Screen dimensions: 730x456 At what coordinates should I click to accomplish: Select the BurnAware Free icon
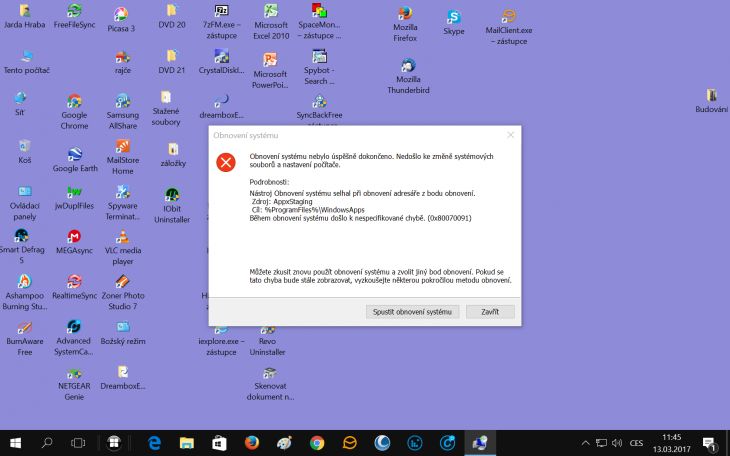(25, 339)
